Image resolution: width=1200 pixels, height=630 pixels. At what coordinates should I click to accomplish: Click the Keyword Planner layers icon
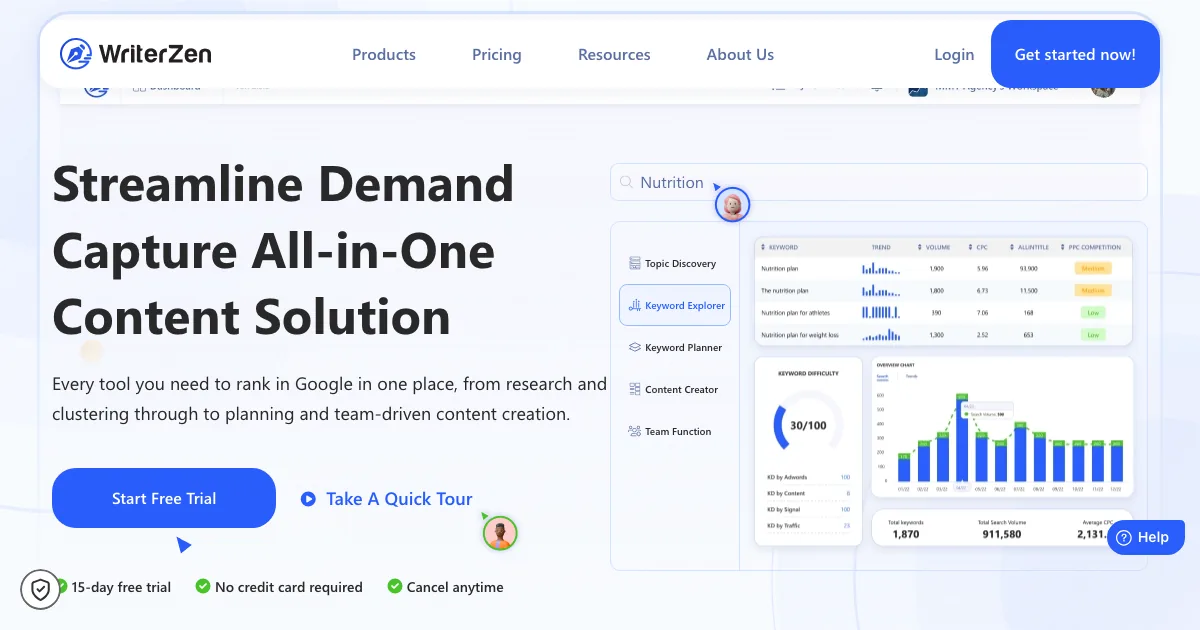click(634, 348)
